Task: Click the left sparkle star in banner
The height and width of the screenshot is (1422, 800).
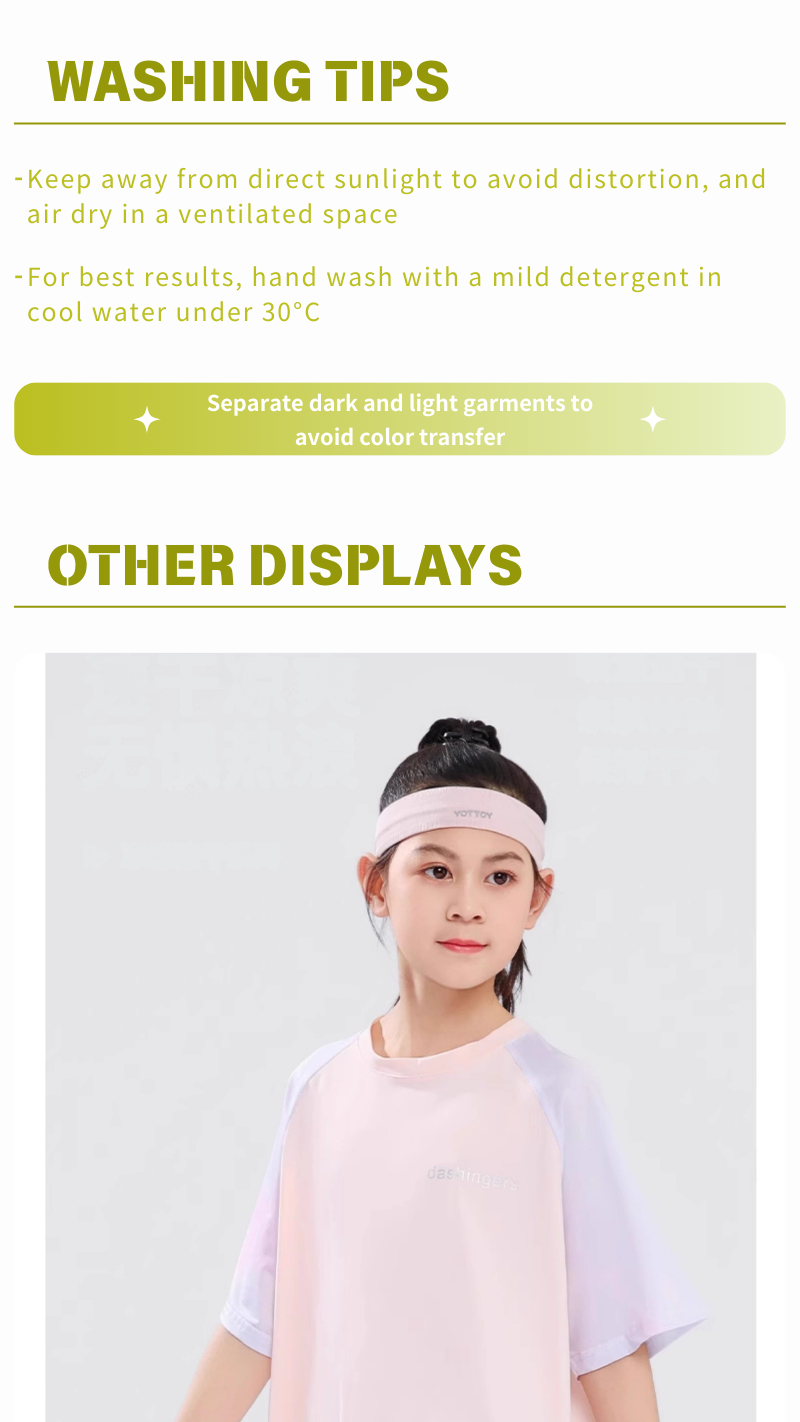Action: click(x=147, y=420)
